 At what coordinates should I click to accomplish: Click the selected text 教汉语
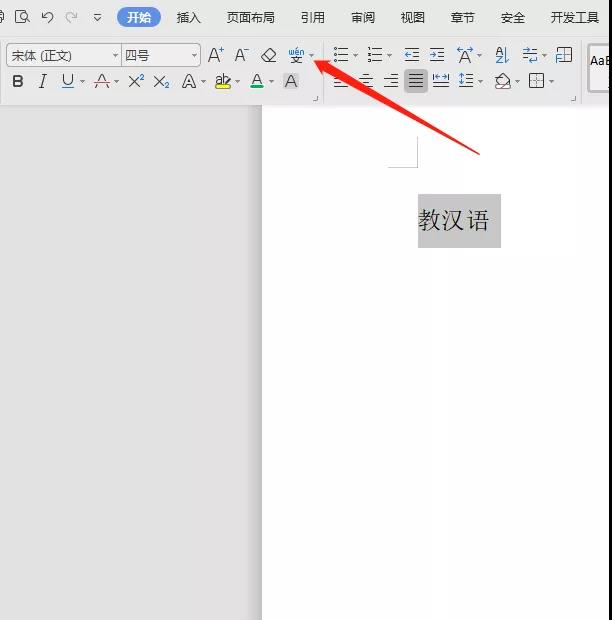click(454, 220)
